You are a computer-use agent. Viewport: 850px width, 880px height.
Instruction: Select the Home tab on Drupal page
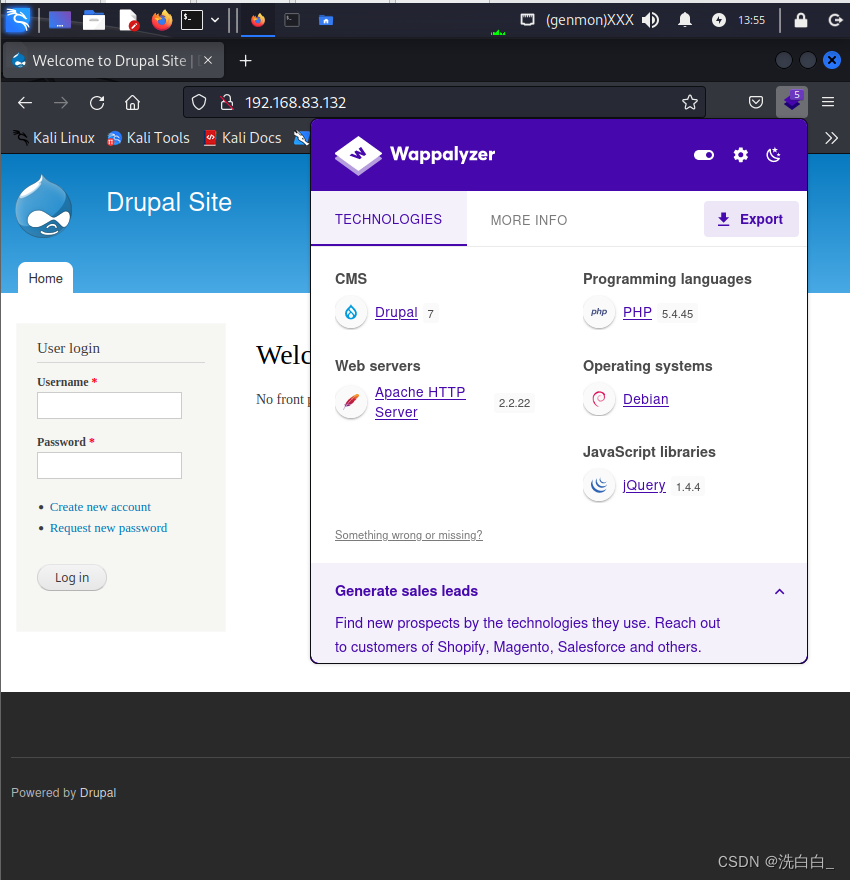point(45,278)
